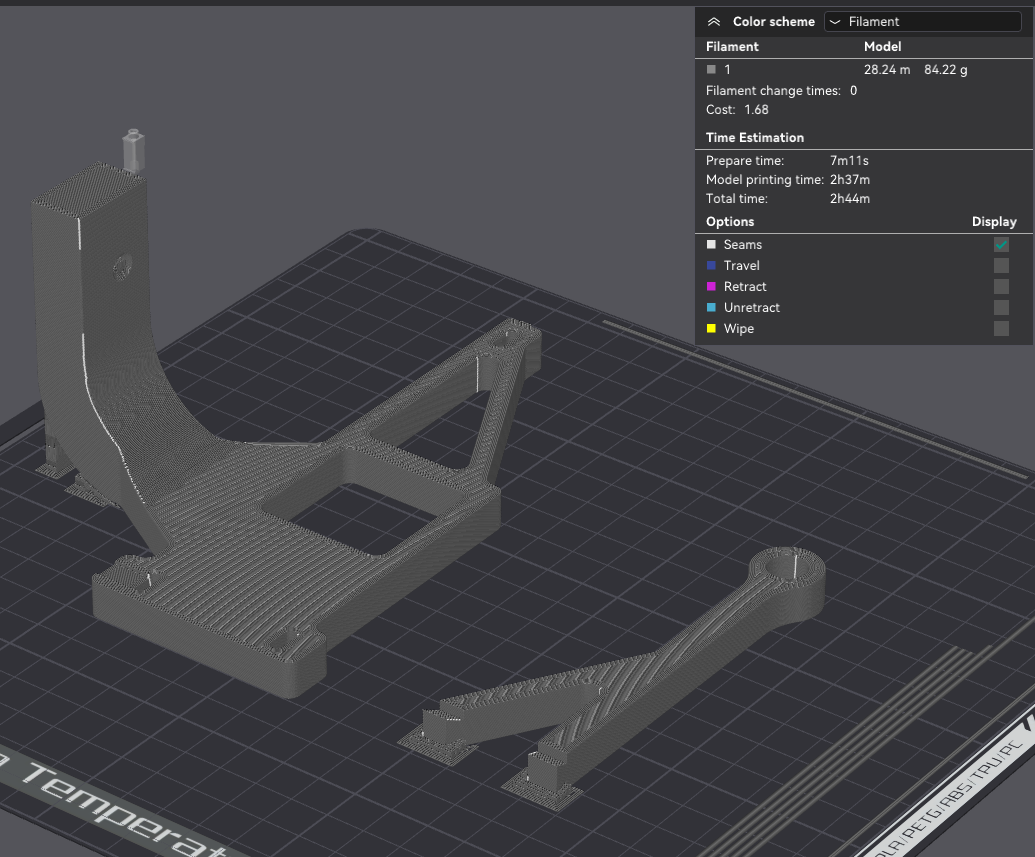Screen dimensions: 1035x857
Task: Enable the Wipe display checkbox
Action: pos(1001,328)
